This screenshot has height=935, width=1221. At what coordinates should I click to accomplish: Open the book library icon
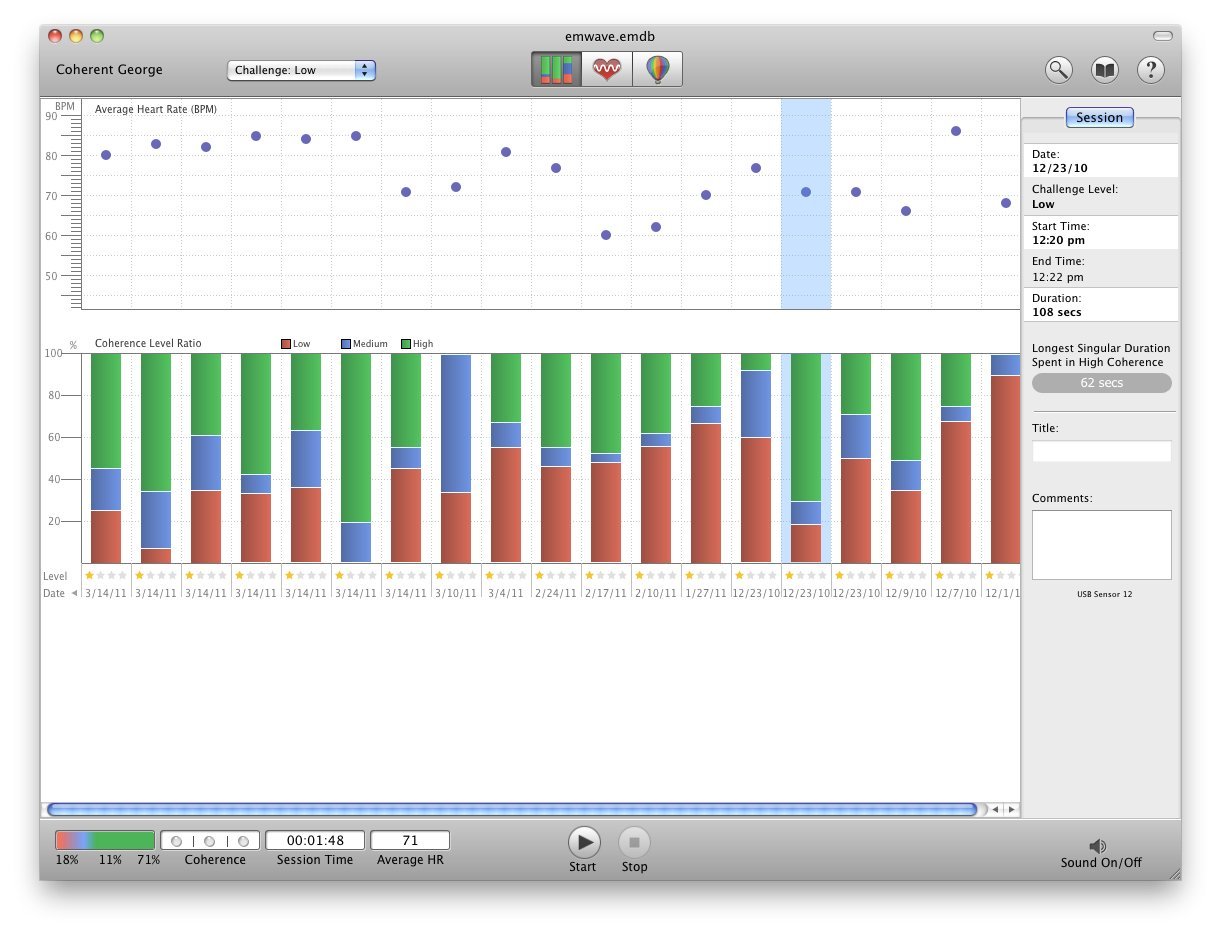[x=1105, y=70]
